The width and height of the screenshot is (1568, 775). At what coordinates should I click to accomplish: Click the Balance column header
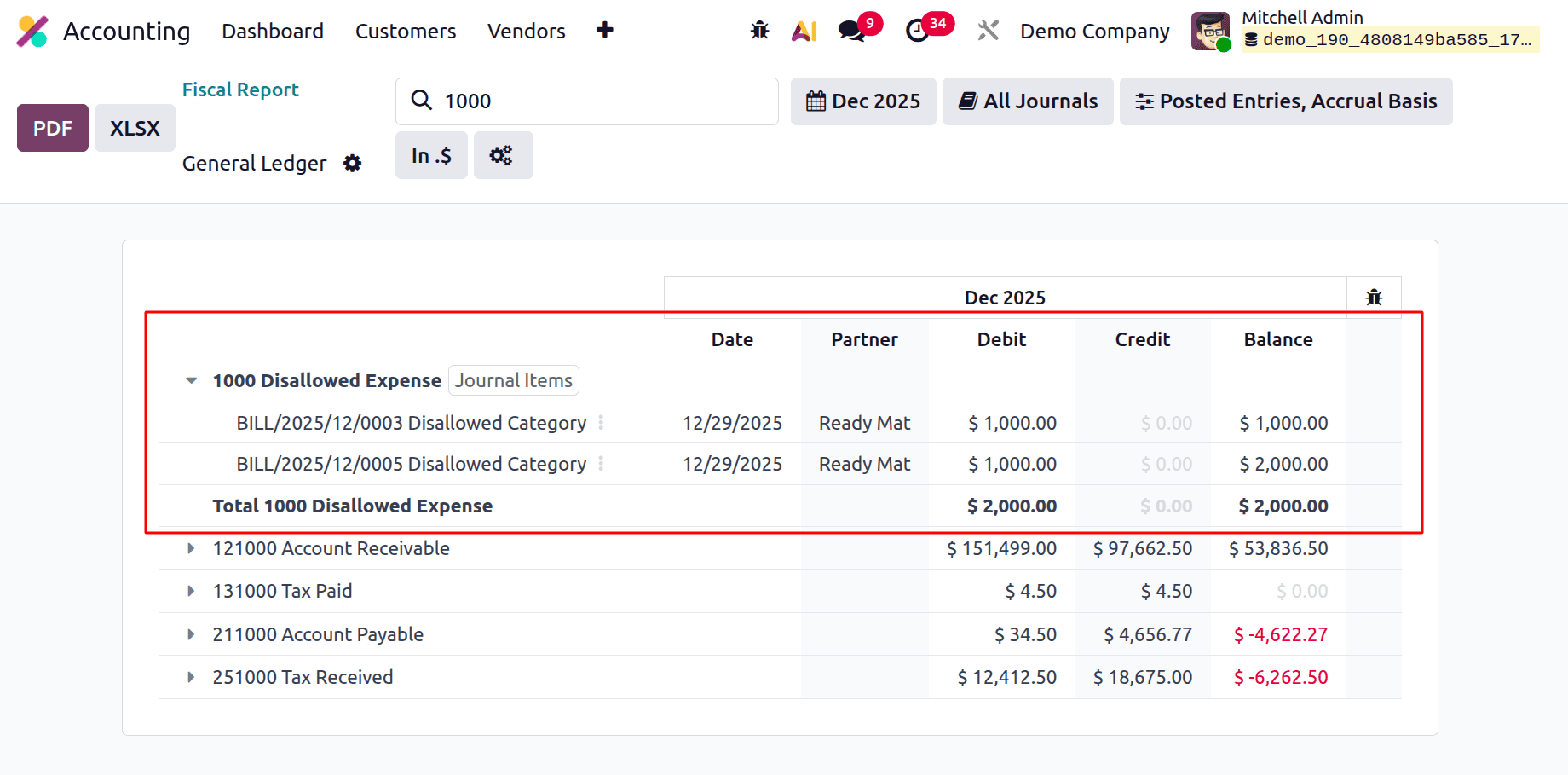[1278, 339]
